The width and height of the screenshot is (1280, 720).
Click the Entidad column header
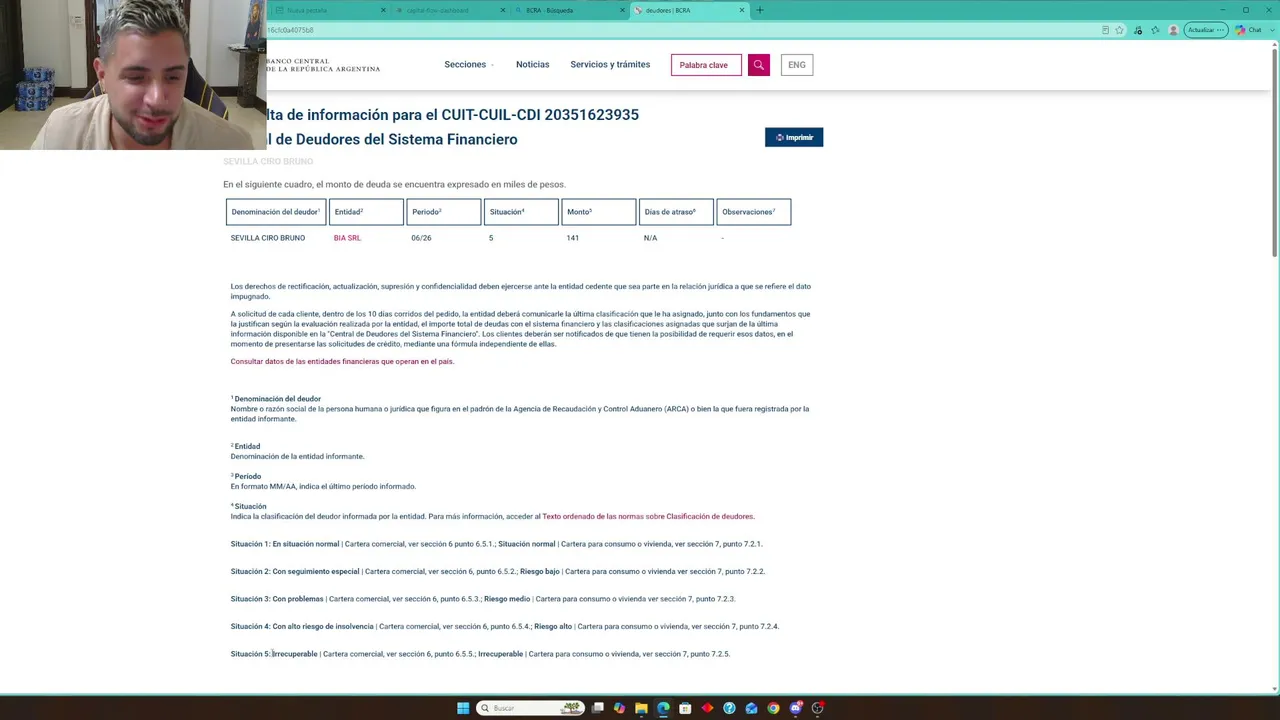click(366, 212)
